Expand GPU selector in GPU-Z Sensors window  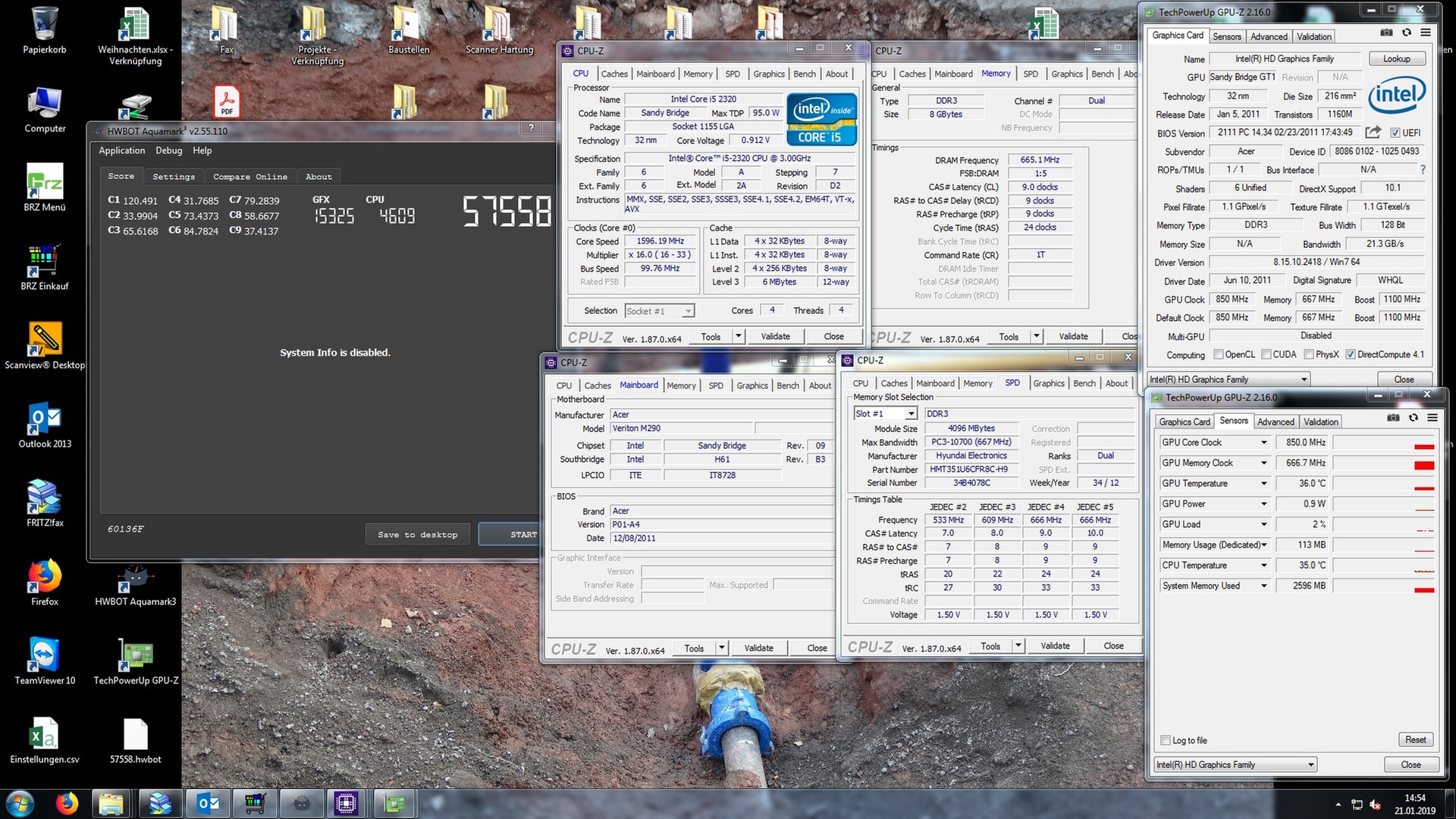(x=1310, y=764)
